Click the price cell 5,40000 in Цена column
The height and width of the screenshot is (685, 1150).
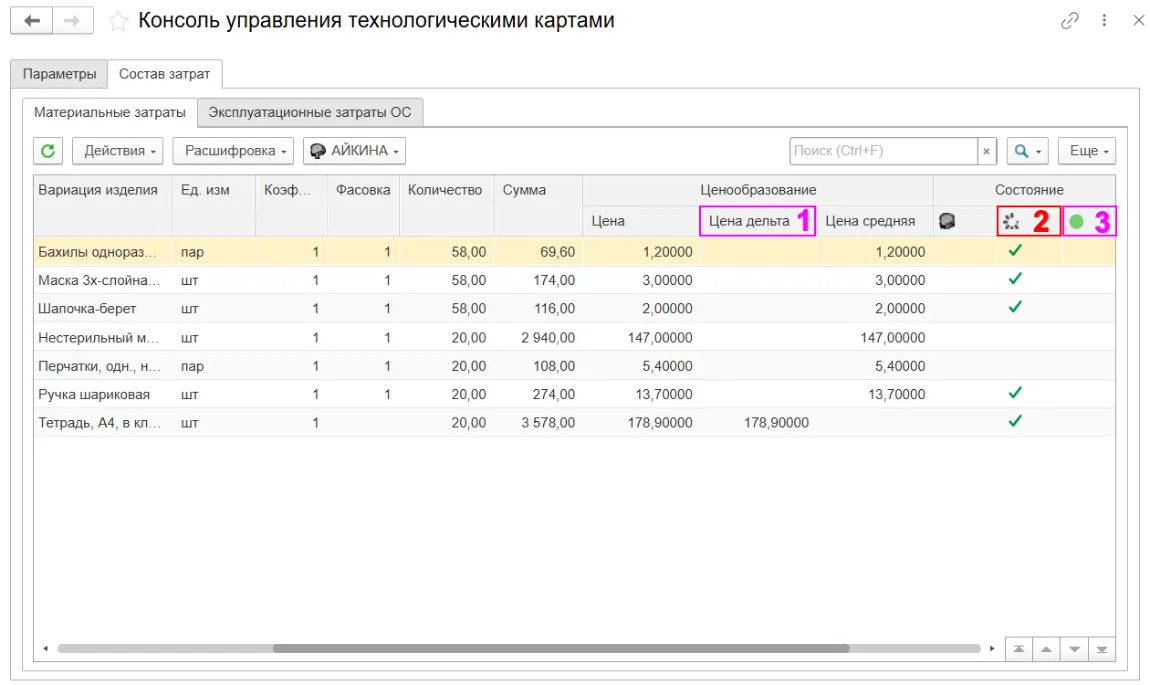click(667, 366)
